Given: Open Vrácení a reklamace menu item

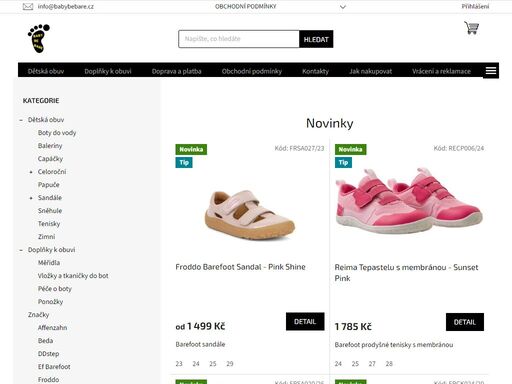Looking at the screenshot, I should [x=441, y=71].
